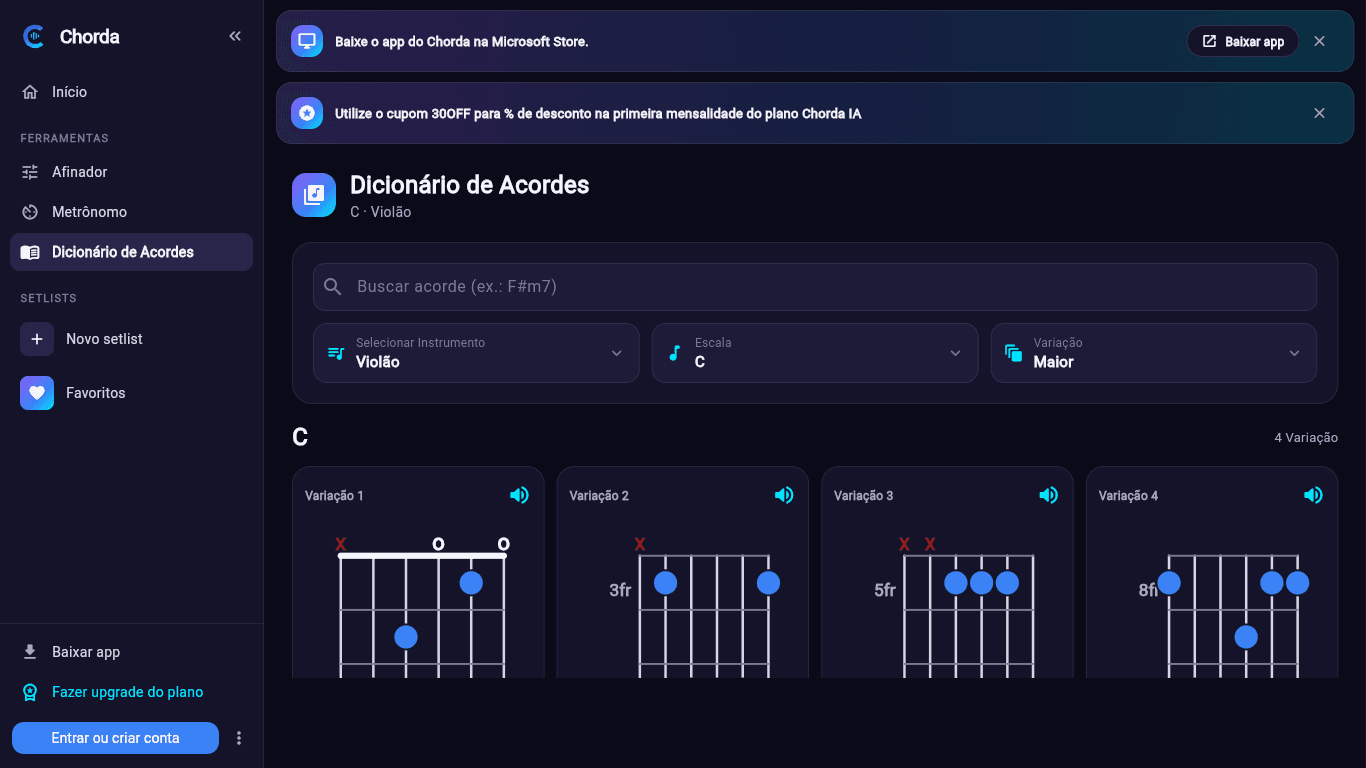The width and height of the screenshot is (1366, 768).
Task: Click the "4 Variação" count text
Action: point(1306,438)
